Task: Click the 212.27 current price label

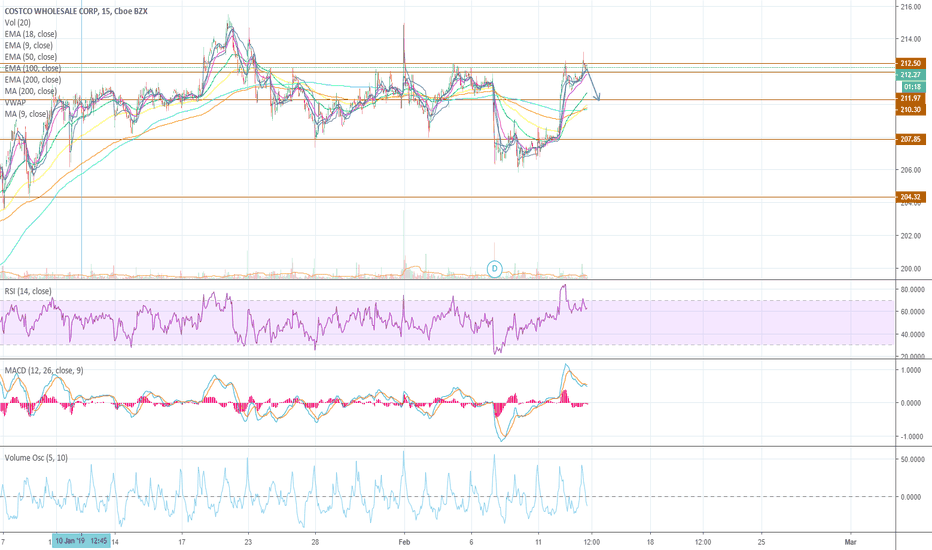Action: pos(911,75)
